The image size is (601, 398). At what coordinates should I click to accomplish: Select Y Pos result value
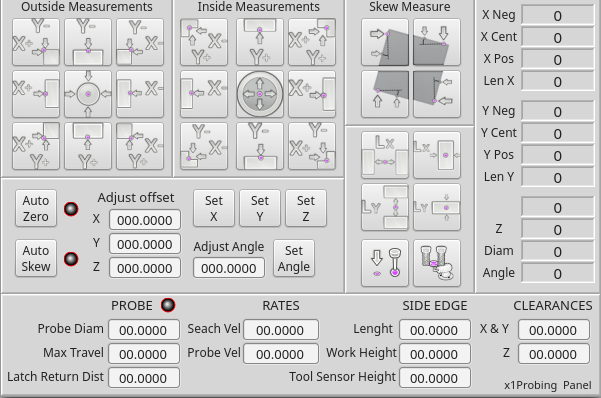click(558, 155)
